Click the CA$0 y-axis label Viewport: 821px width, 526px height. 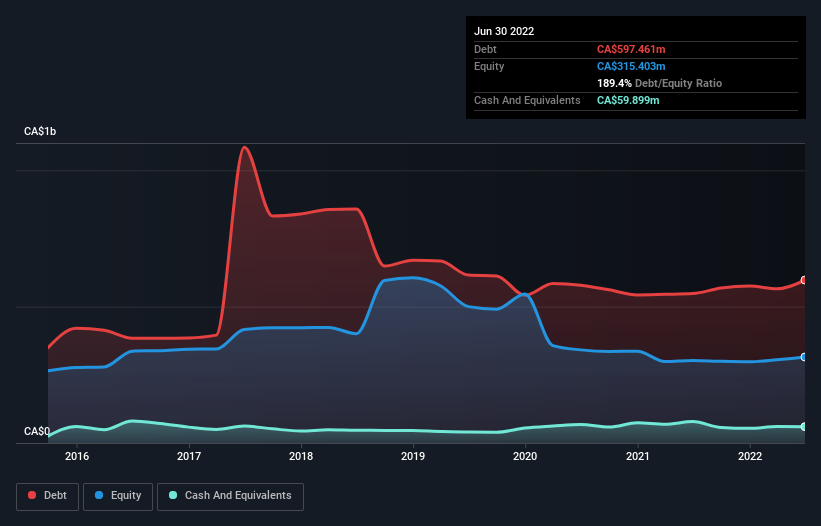point(37,431)
